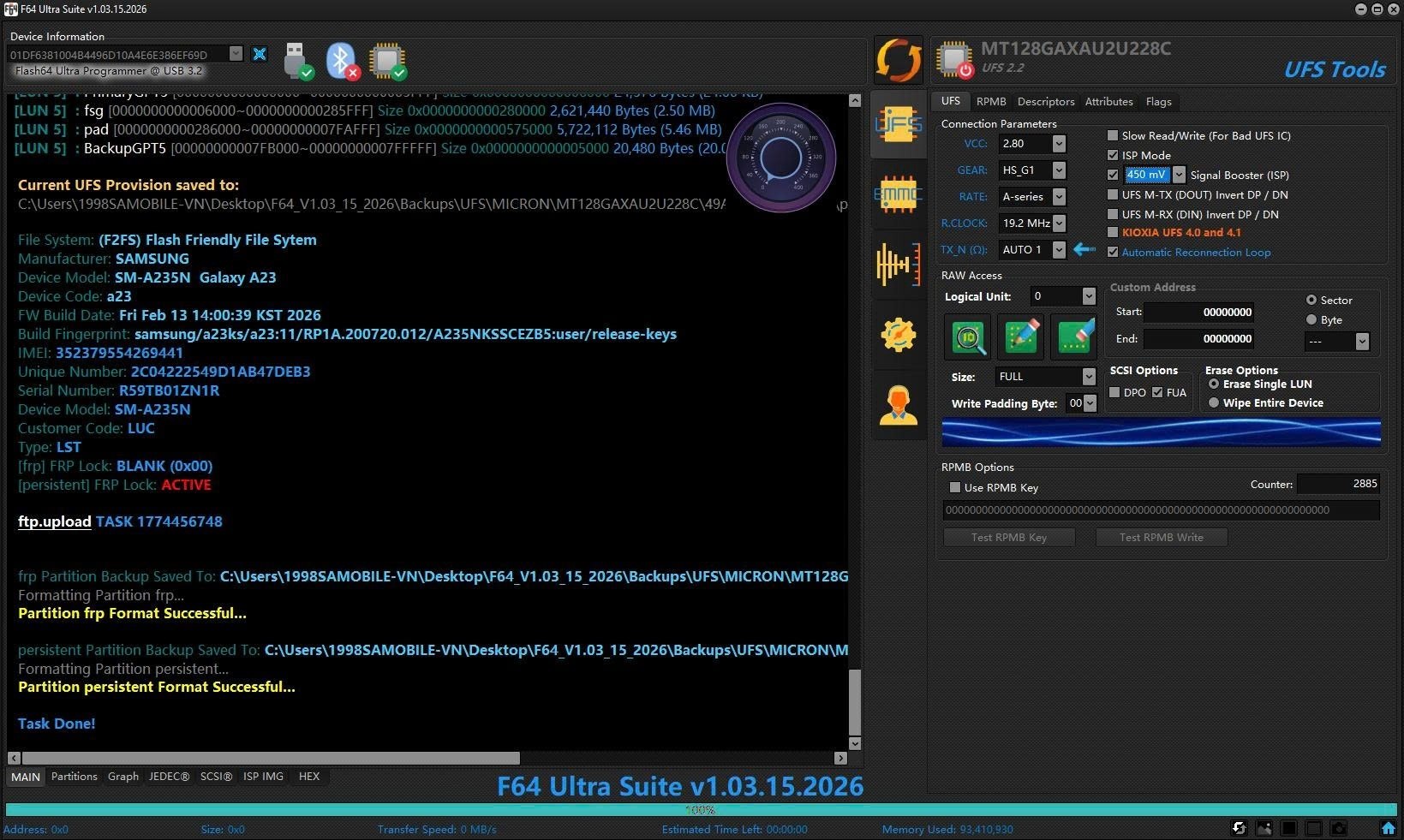The width and height of the screenshot is (1404, 840).
Task: Select Wipe Entire Device erase option
Action: 1213,402
